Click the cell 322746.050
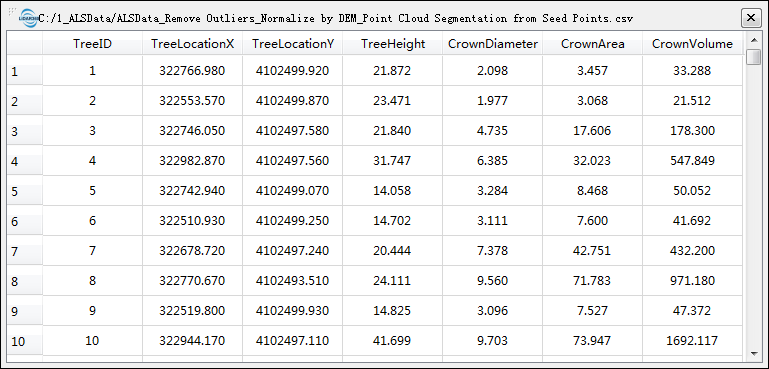The width and height of the screenshot is (769, 369). point(192,131)
